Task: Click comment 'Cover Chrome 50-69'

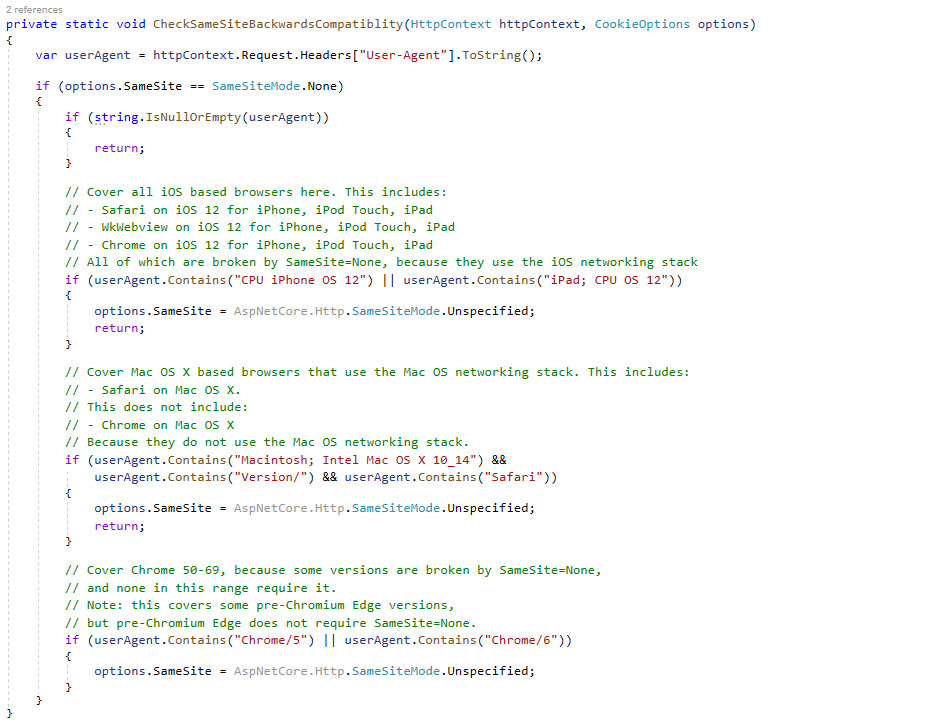Action: click(x=333, y=570)
